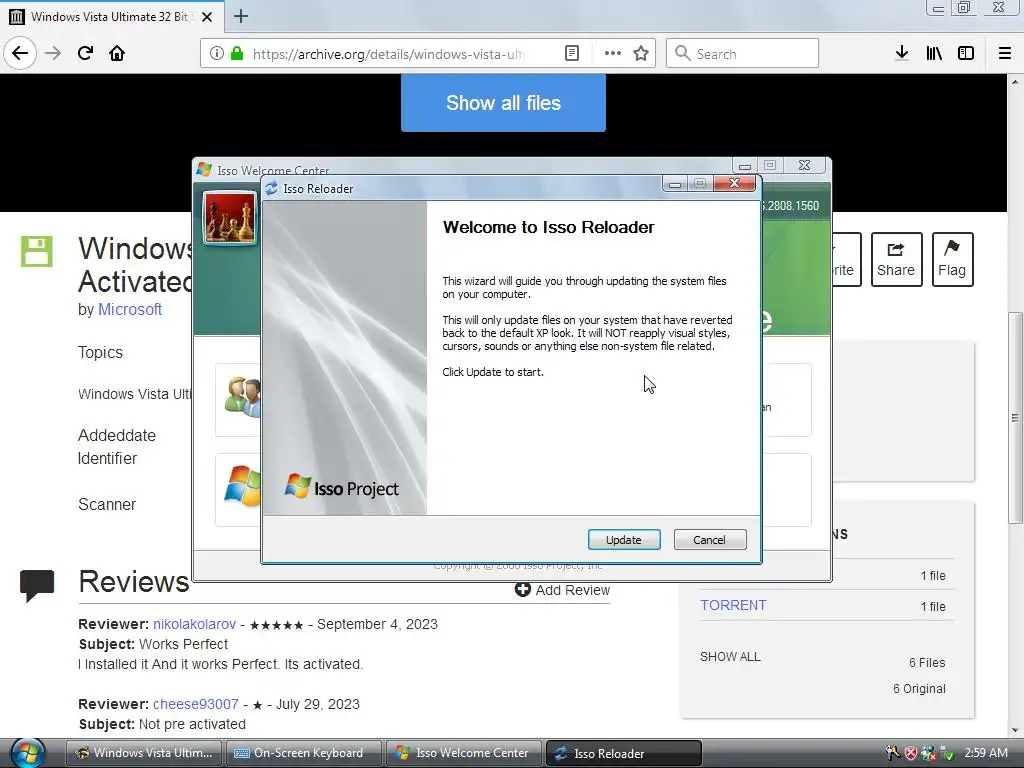Close the Isso Welcome Center window
1024x768 pixels.
(805, 165)
